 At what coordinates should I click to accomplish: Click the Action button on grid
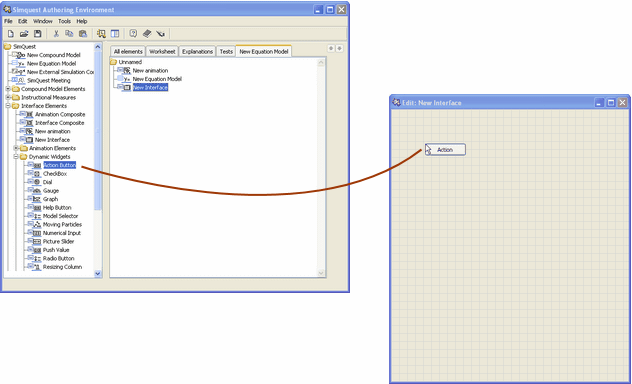point(445,149)
